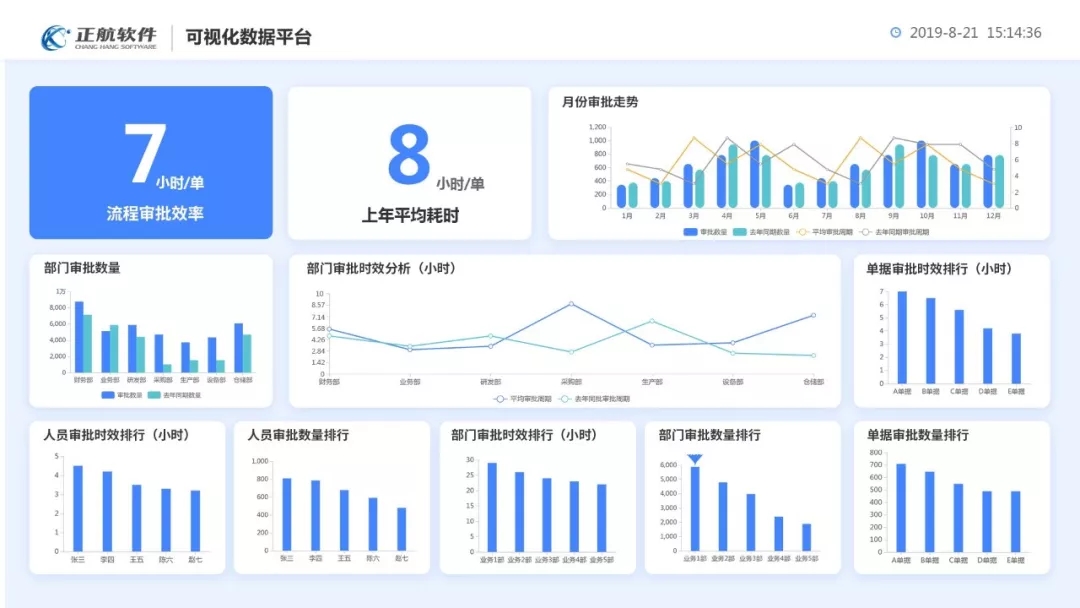Screen dimensions: 1080x608
Task: Toggle the 去年同期数量 legend in 部门审批数量
Action: 174,395
